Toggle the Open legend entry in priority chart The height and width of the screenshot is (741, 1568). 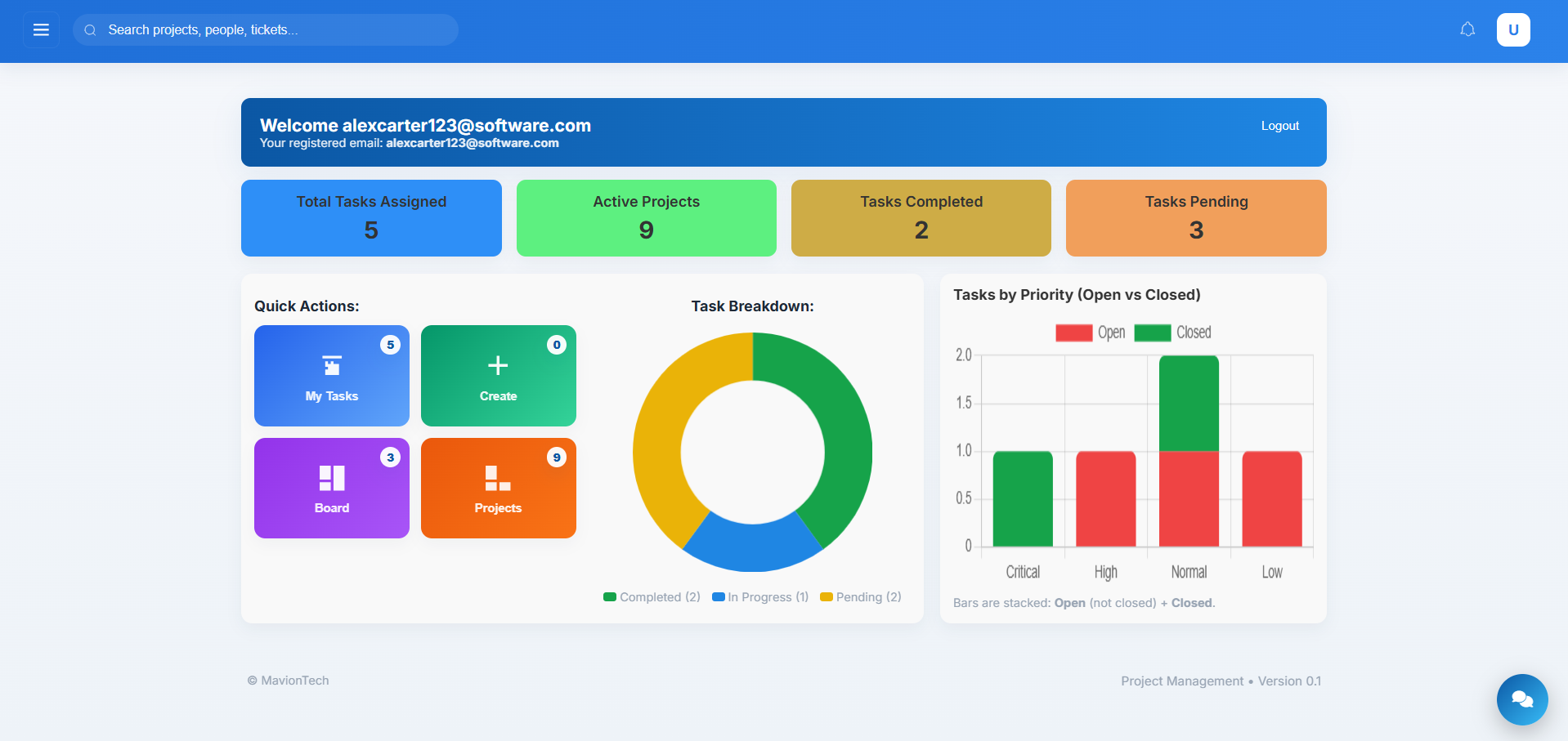click(x=1112, y=333)
